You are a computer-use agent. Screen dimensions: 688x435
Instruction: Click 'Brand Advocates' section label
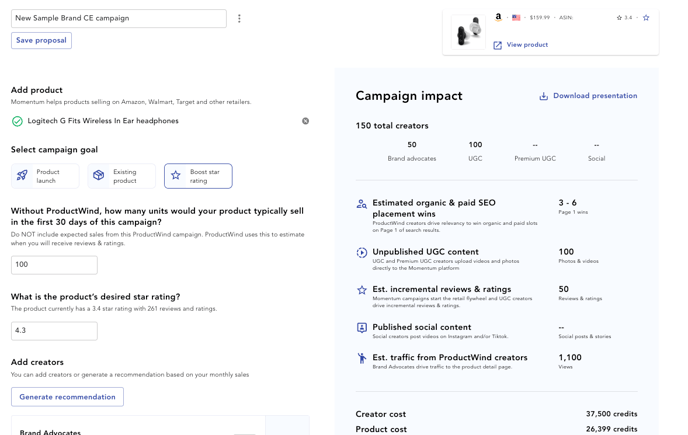[x=50, y=432]
